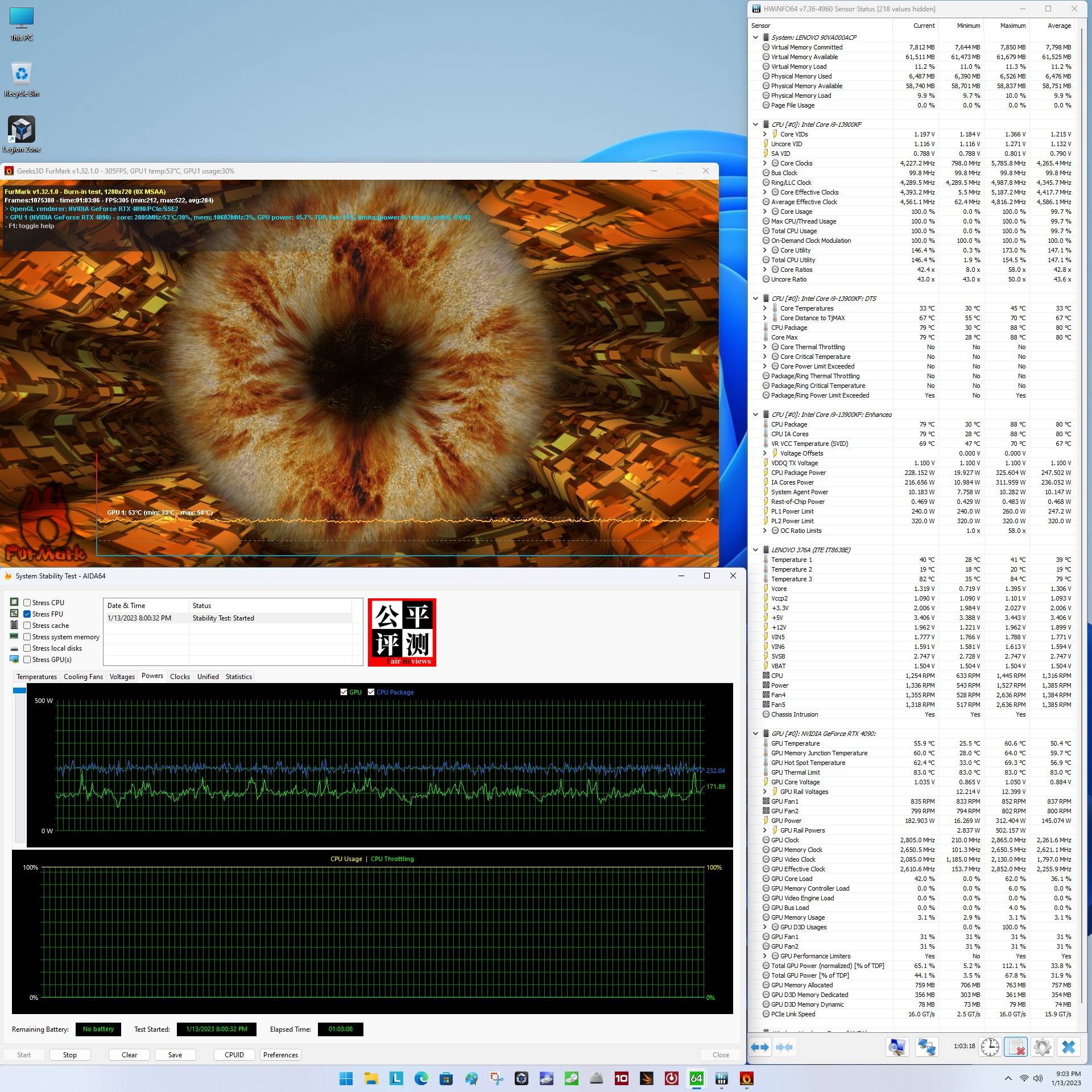The height and width of the screenshot is (1092, 1092).
Task: Click the Preferences button
Action: tap(280, 1054)
